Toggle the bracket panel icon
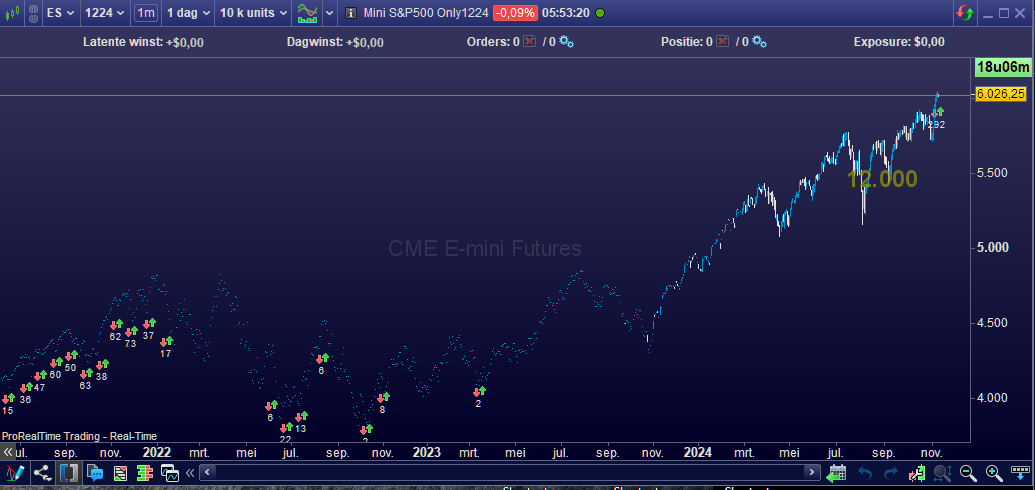1035x490 pixels. pyautogui.click(x=69, y=473)
